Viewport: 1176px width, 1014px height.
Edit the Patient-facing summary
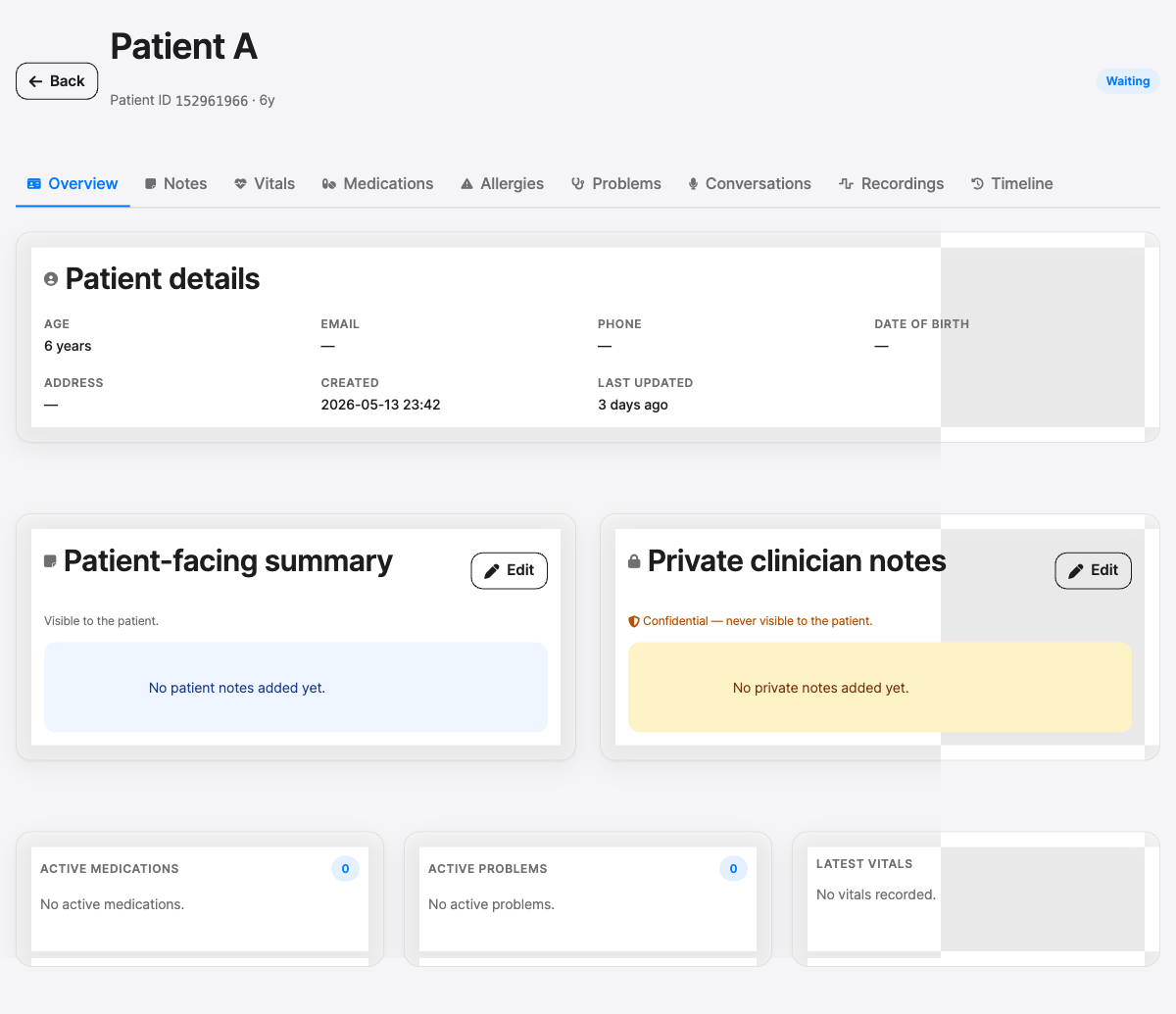tap(510, 570)
